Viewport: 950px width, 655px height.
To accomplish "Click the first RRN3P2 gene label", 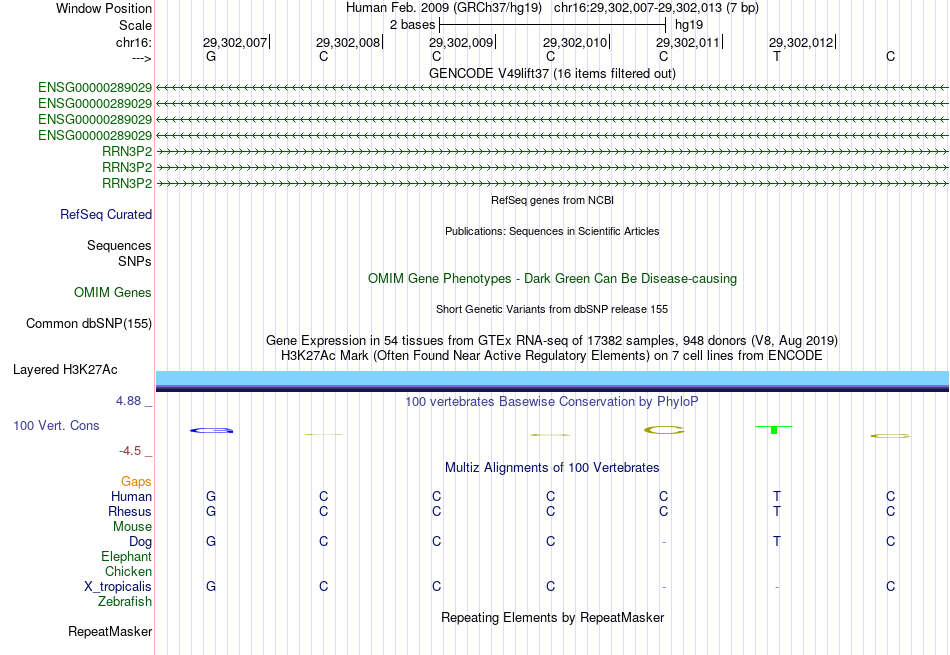I will pyautogui.click(x=127, y=151).
